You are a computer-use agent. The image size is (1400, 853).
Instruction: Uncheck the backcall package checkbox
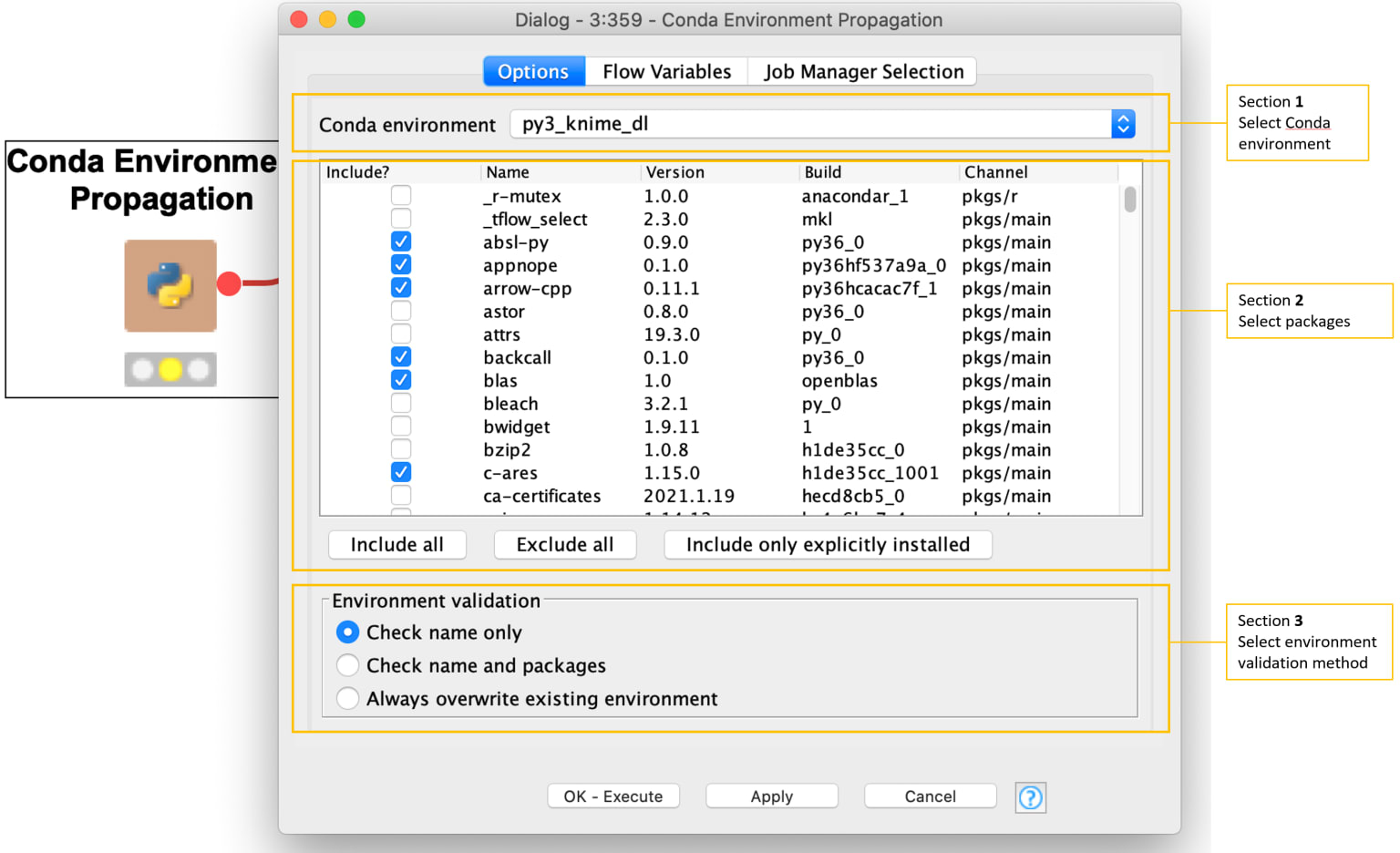point(401,357)
